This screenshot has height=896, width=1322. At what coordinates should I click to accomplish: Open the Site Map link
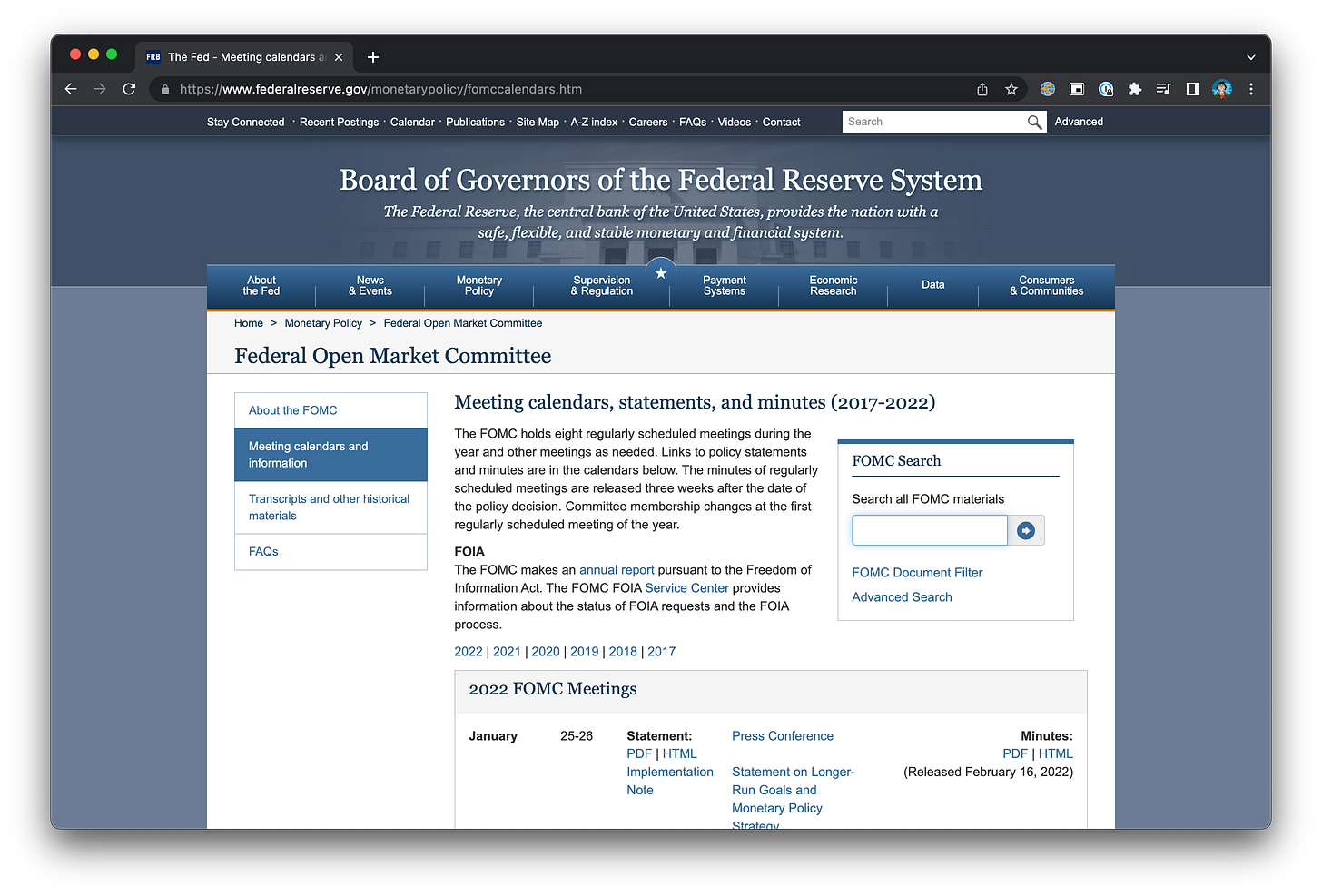[x=538, y=123]
